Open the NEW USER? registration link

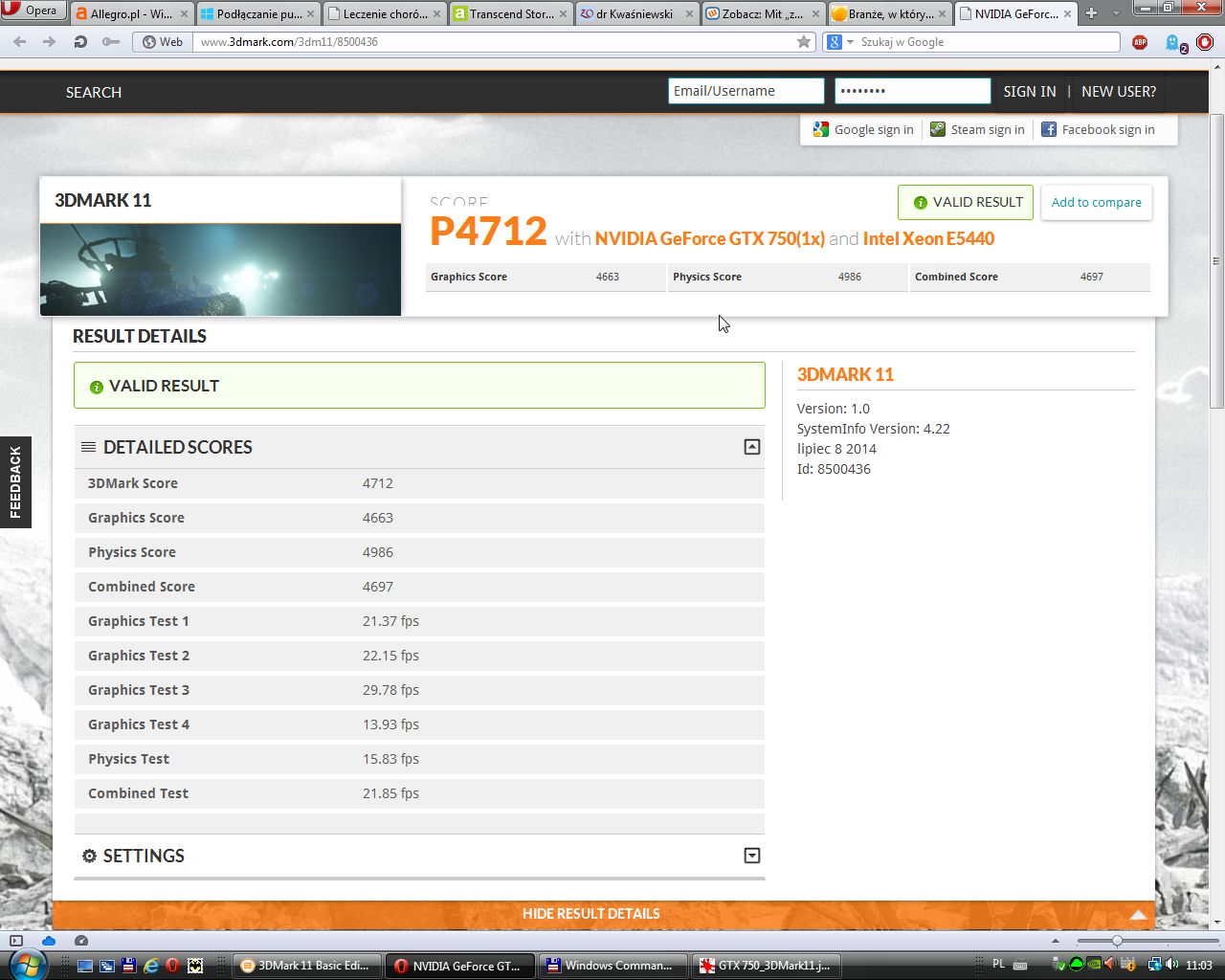[1119, 92]
